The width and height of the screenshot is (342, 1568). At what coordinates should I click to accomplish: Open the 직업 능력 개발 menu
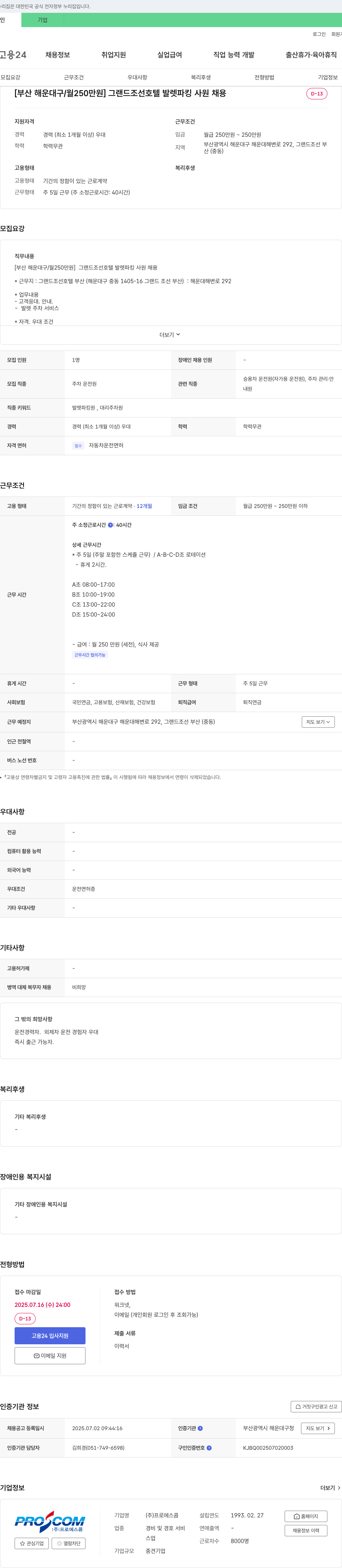point(234,55)
